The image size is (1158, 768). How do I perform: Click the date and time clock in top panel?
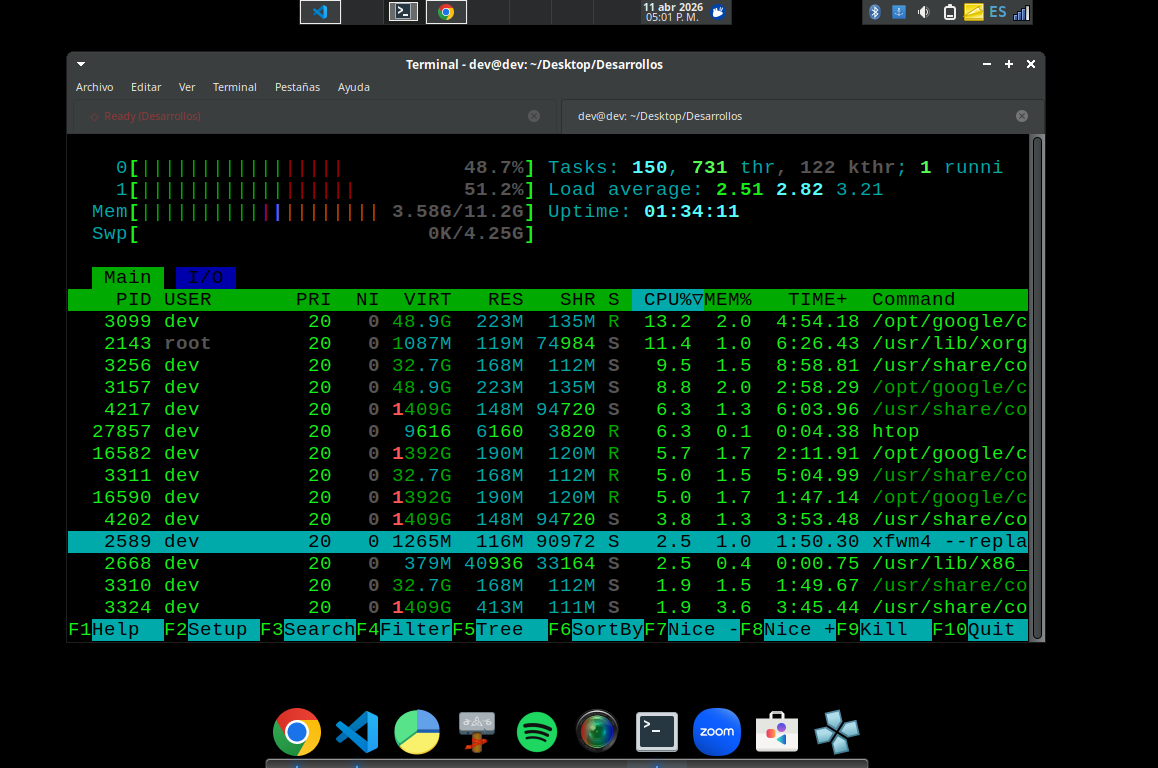[x=673, y=12]
